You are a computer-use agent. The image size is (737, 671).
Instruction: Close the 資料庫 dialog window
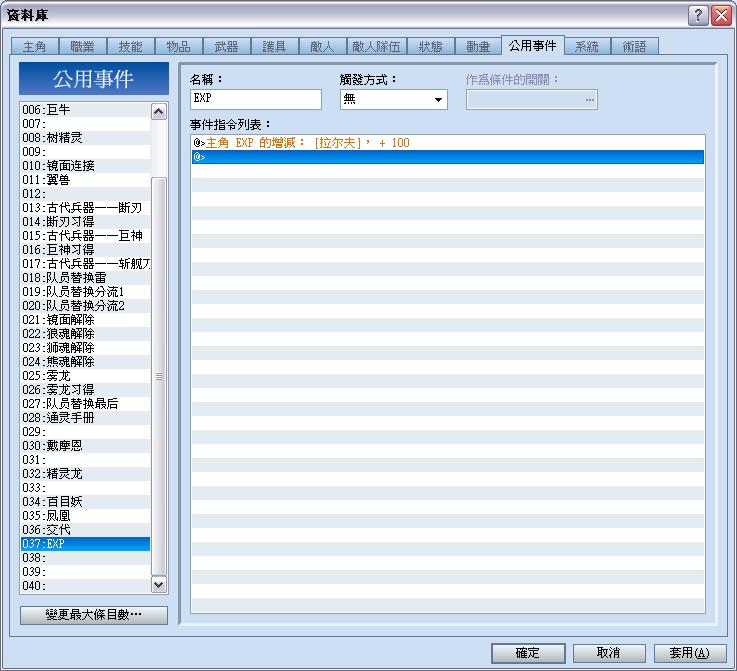[721, 16]
